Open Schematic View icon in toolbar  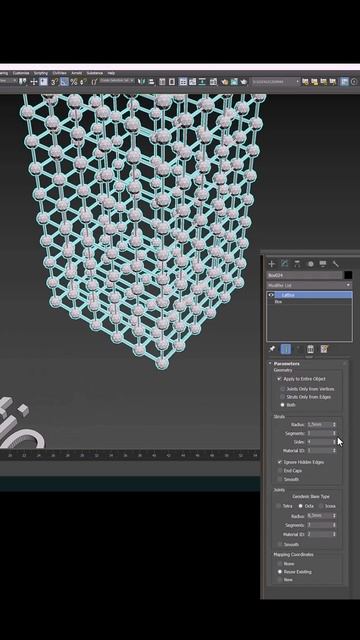point(202,82)
